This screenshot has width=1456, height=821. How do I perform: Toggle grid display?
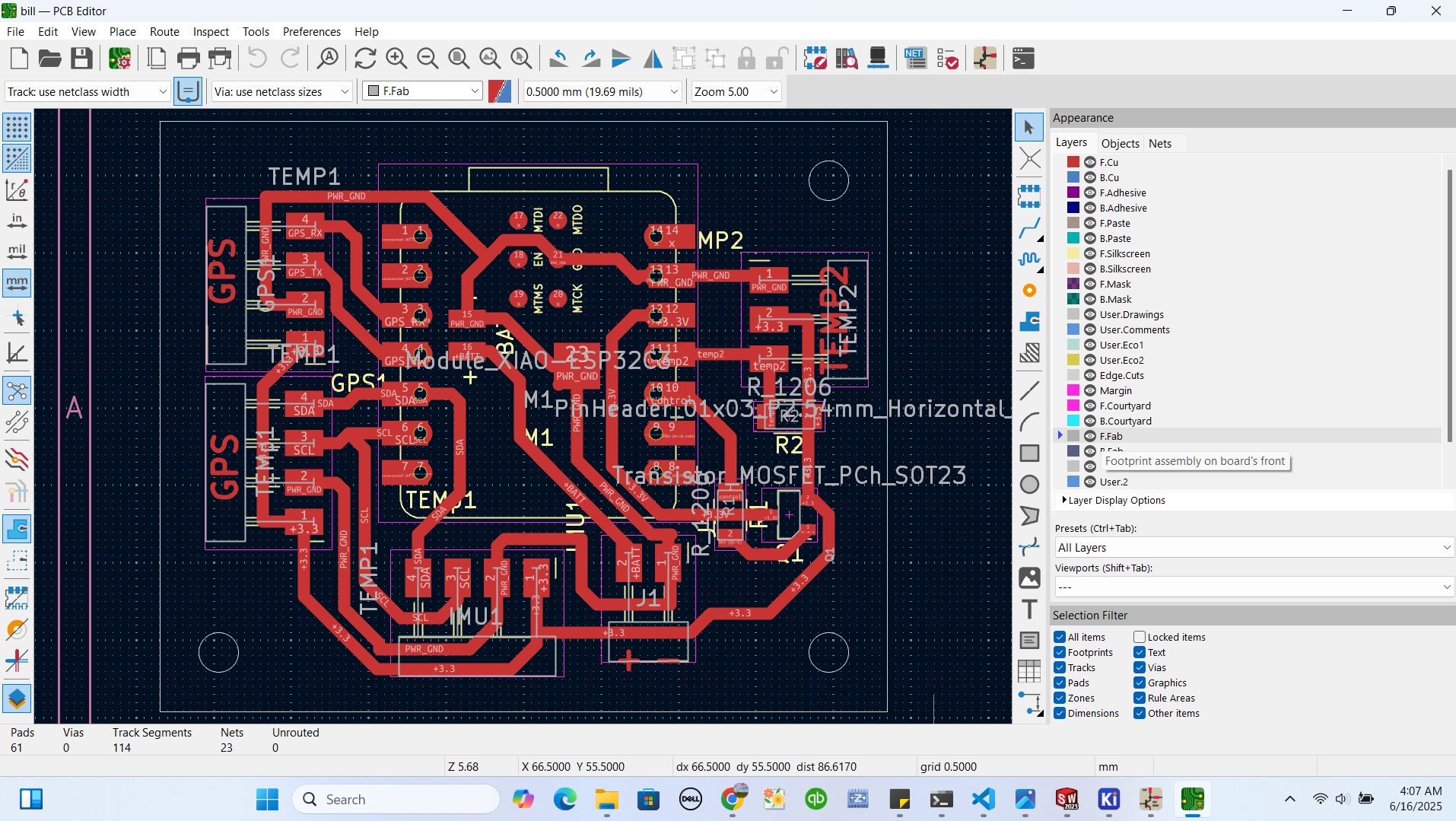17,127
